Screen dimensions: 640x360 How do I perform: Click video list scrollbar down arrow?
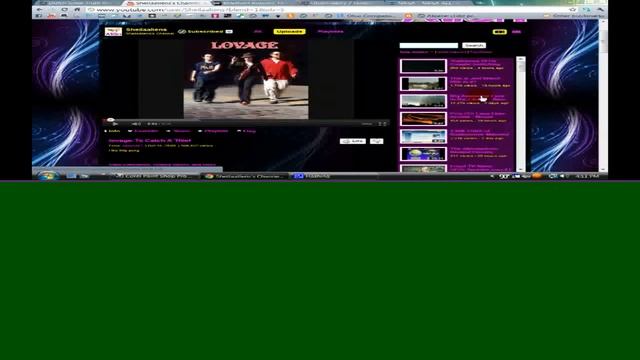520,169
